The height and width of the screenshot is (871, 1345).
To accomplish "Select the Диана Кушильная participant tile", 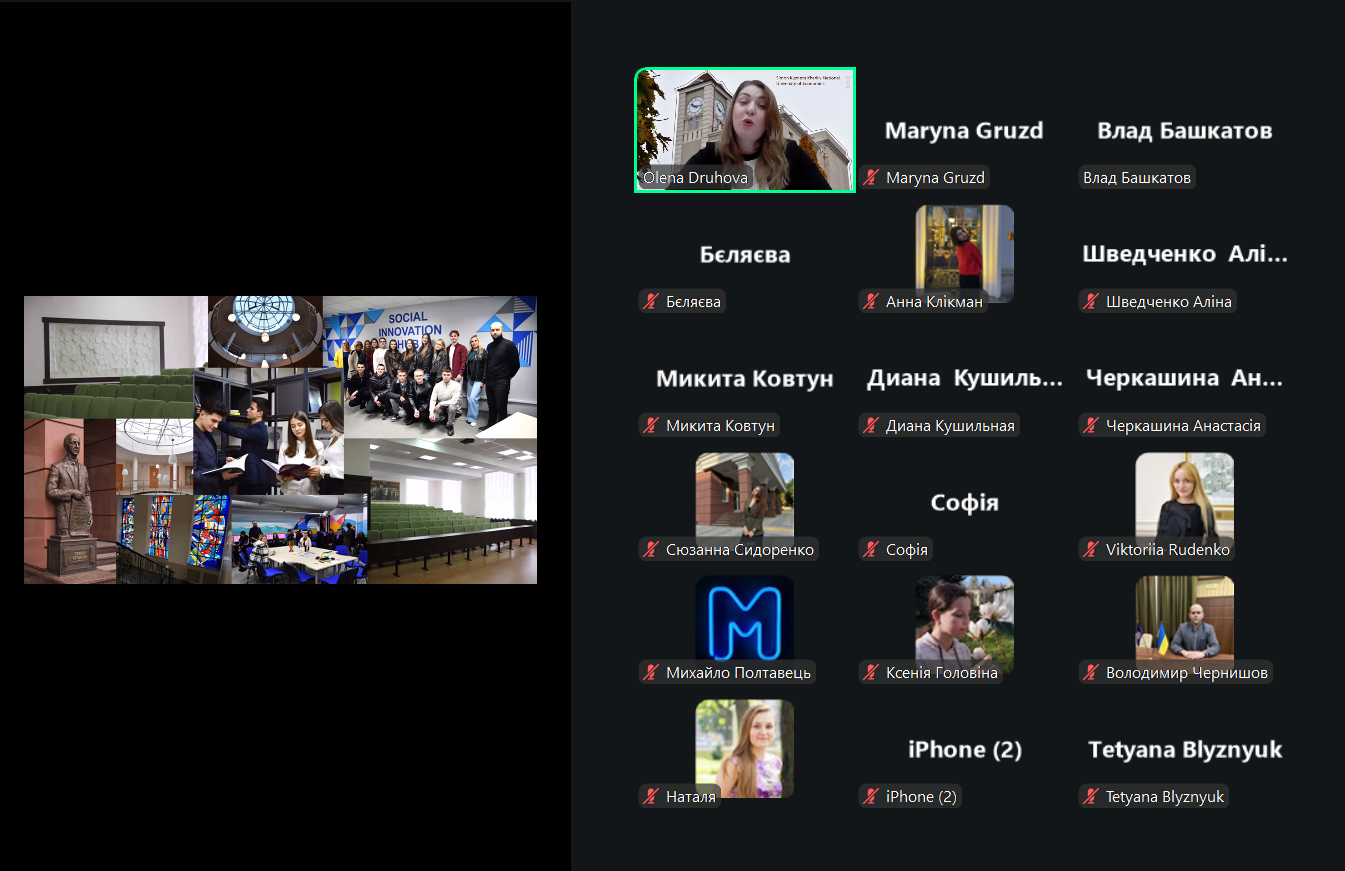I will (x=964, y=380).
